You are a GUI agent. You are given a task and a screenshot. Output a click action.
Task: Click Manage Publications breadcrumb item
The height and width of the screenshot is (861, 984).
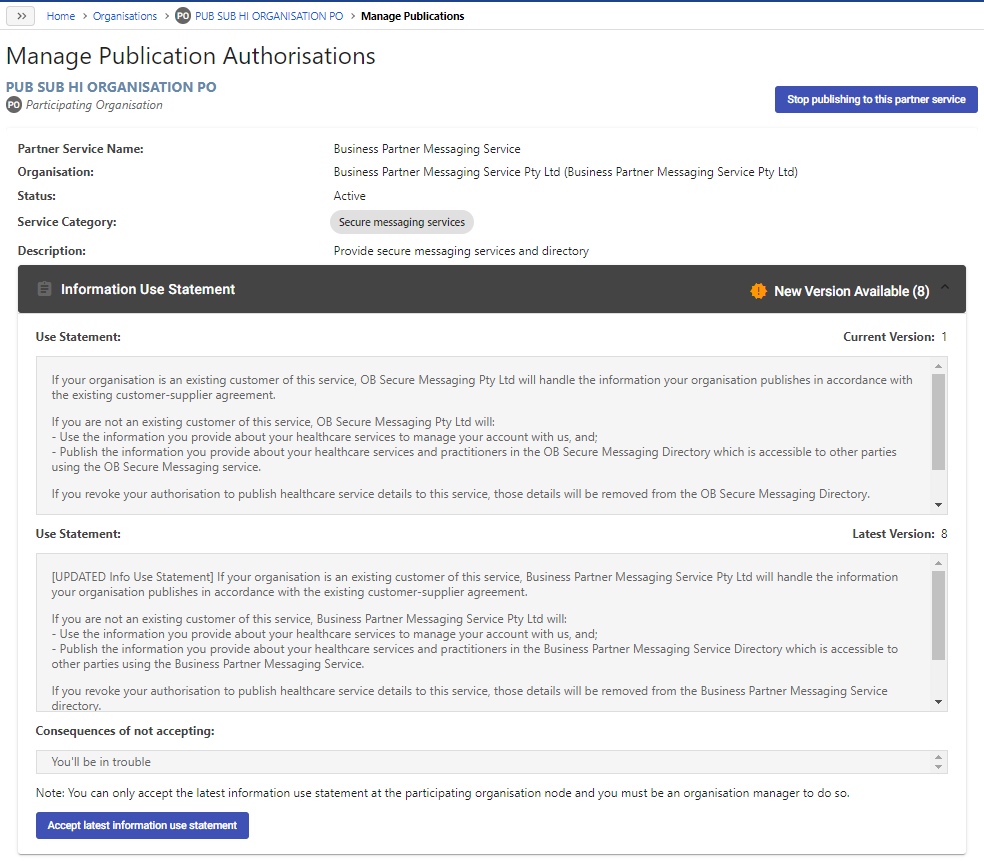(412, 16)
